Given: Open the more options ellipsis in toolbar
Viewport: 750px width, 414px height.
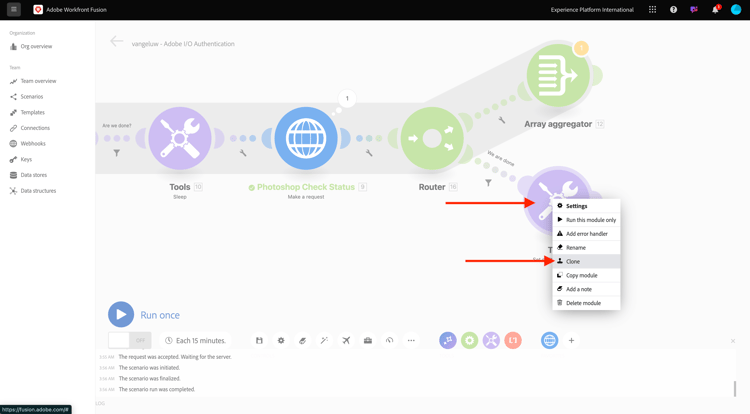Looking at the screenshot, I should pos(411,340).
